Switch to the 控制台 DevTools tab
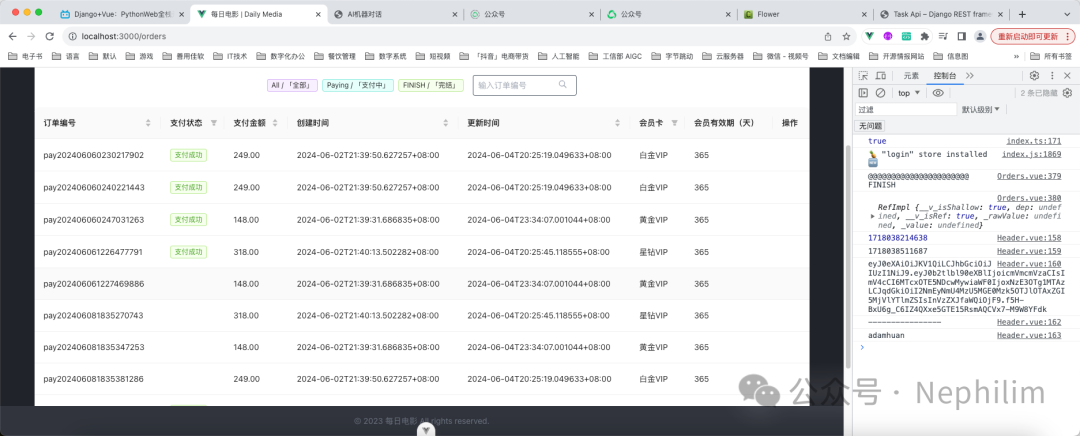The height and width of the screenshot is (436, 1080). click(945, 76)
